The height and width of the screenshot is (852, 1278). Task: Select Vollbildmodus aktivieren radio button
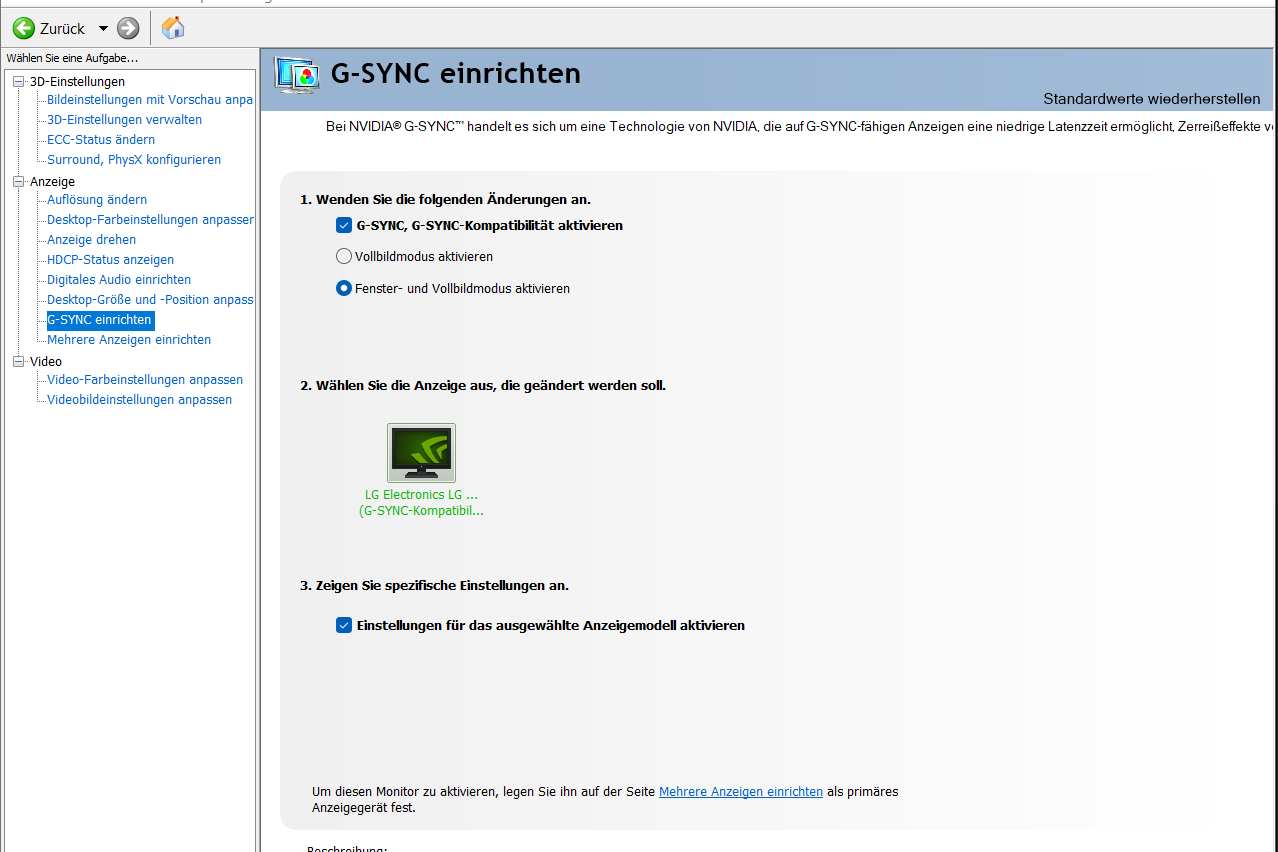pos(344,257)
